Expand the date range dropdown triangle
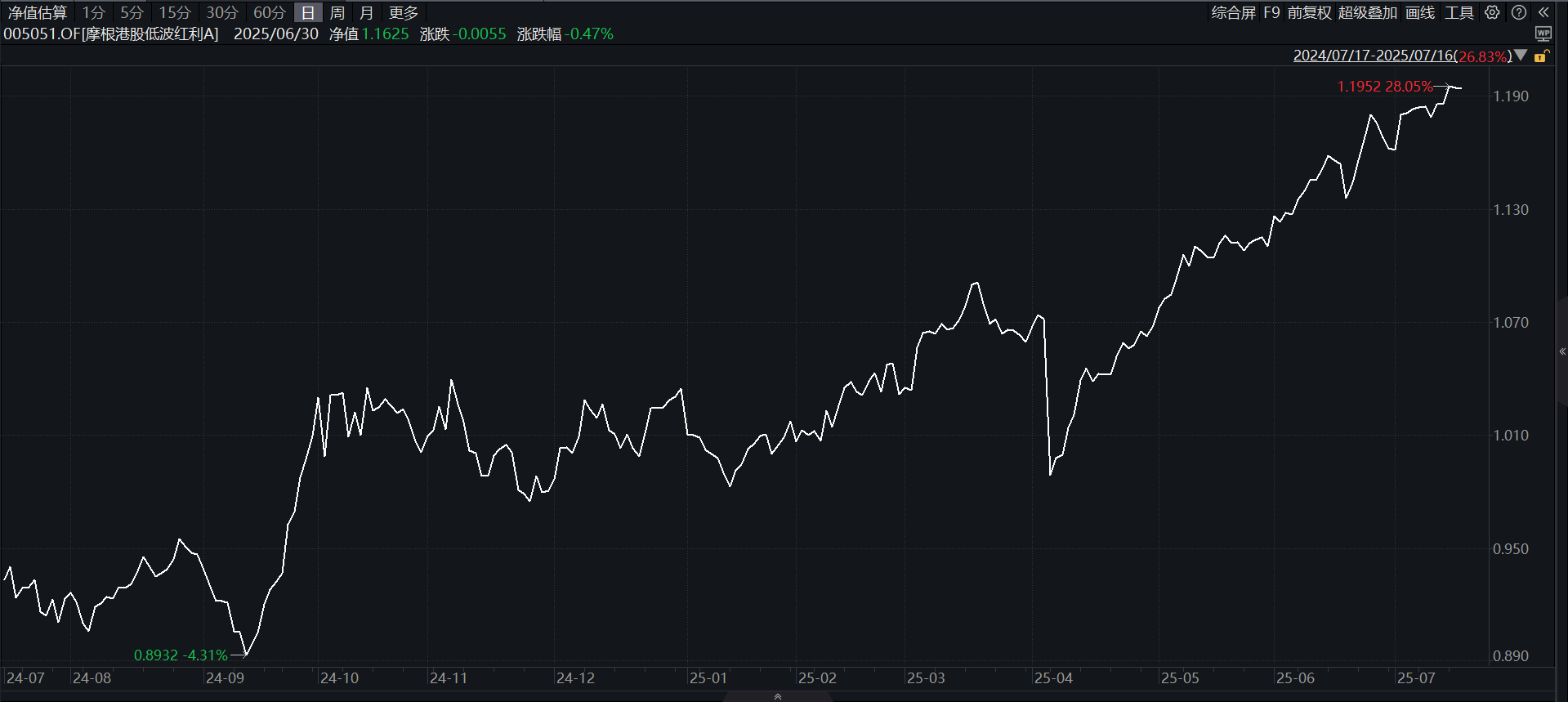The width and height of the screenshot is (1568, 702). (x=1521, y=56)
